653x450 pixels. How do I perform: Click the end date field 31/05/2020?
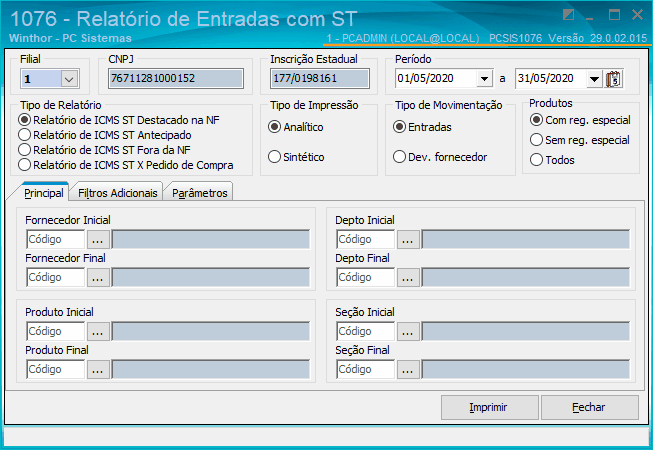551,79
